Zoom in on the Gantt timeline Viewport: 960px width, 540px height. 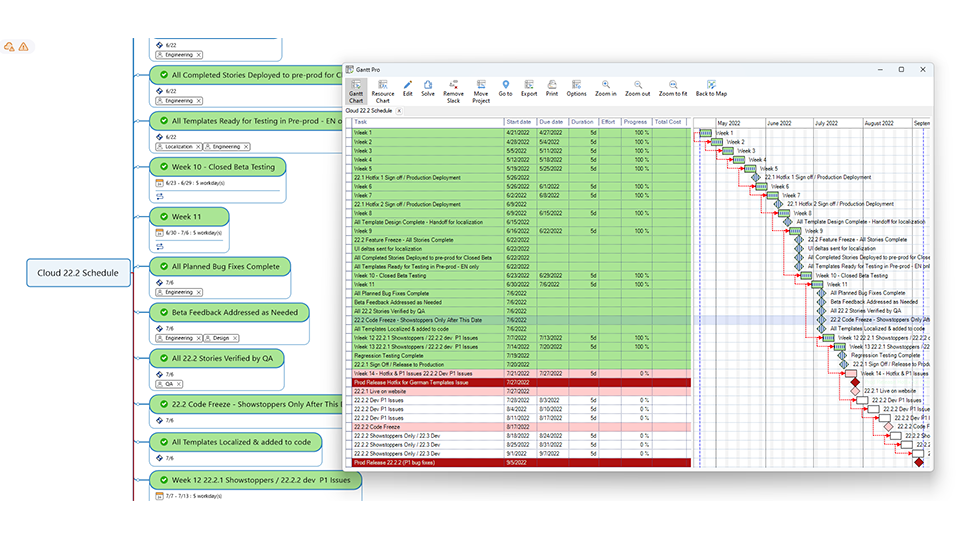pos(606,88)
